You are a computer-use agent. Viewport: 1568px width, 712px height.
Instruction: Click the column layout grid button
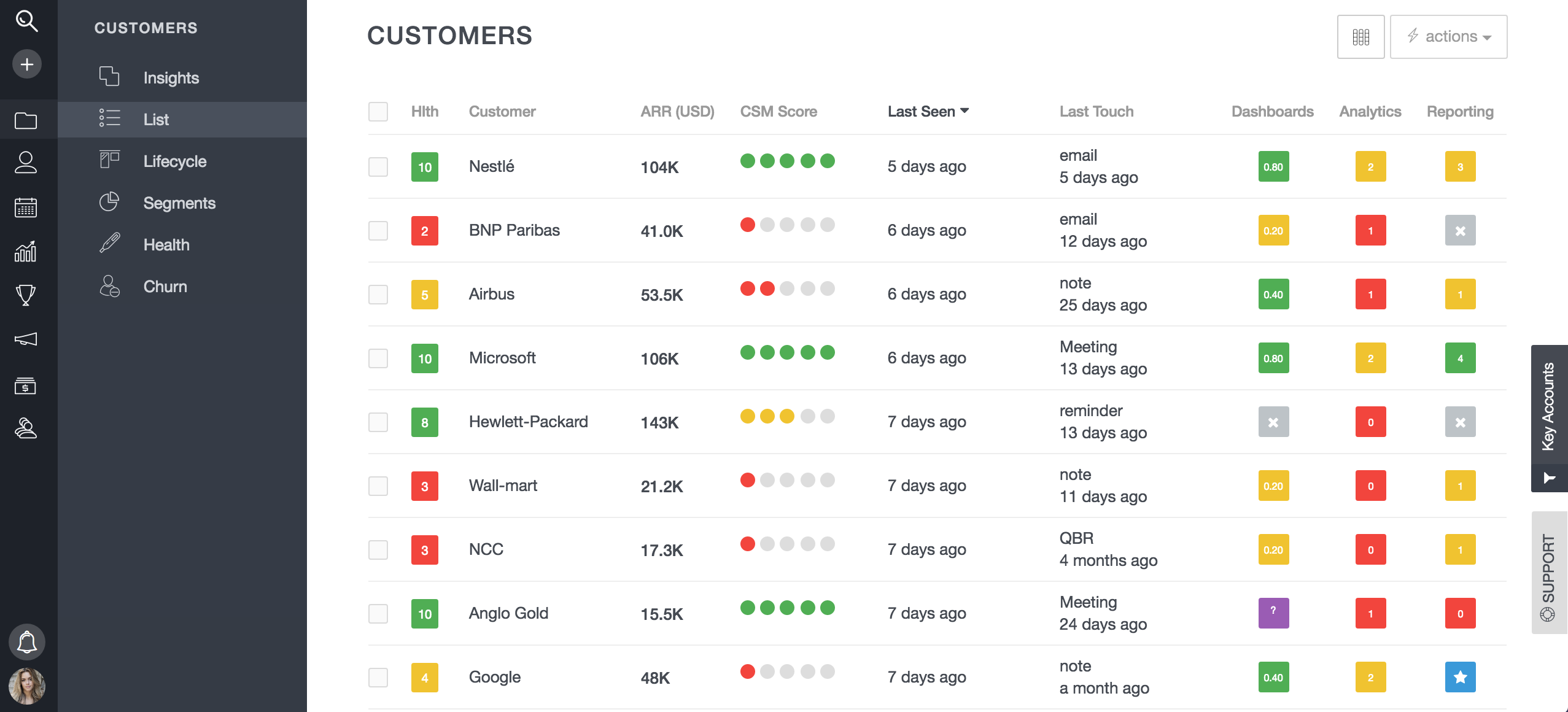[1360, 37]
